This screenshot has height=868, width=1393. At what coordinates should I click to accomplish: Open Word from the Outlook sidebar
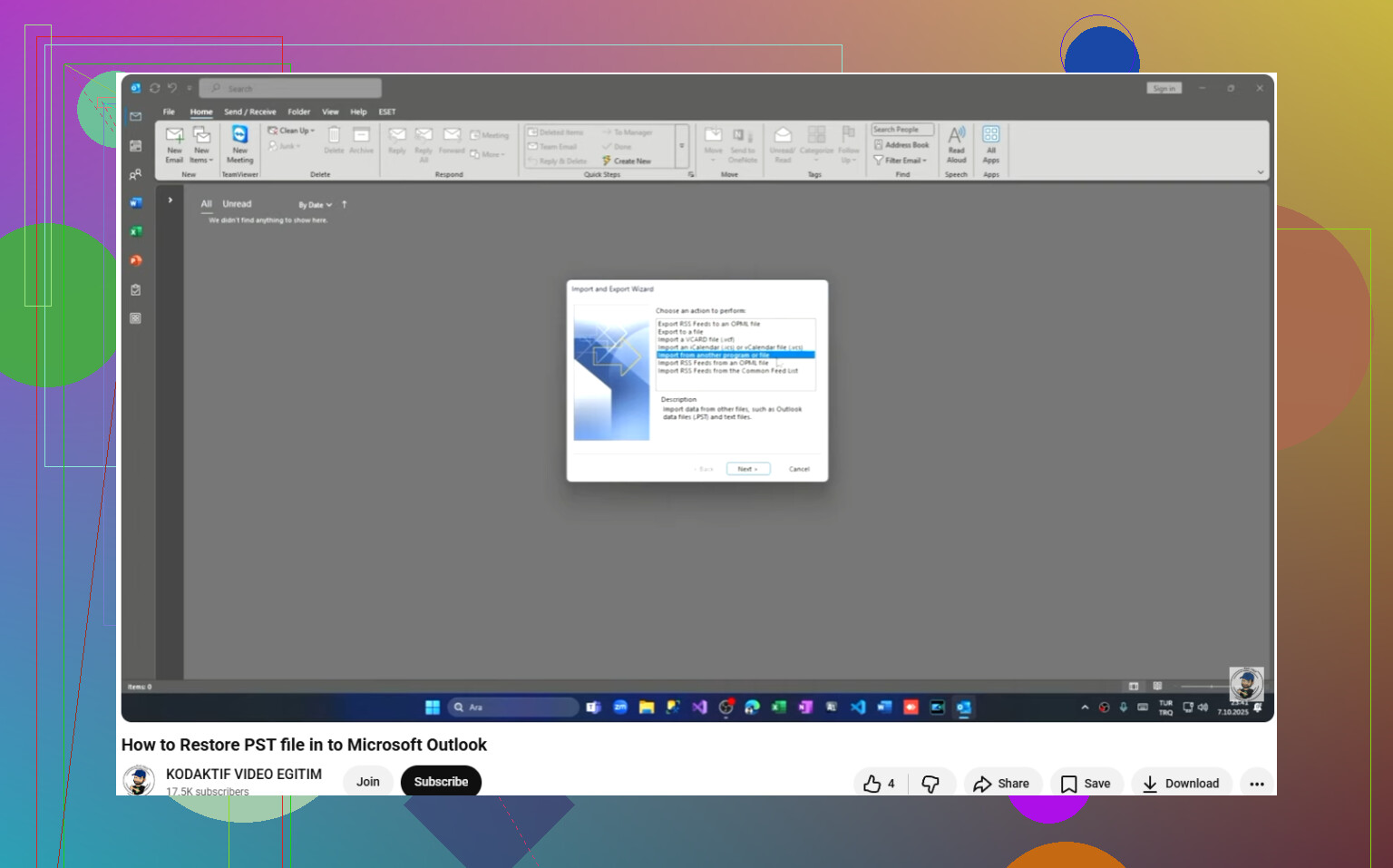[136, 203]
